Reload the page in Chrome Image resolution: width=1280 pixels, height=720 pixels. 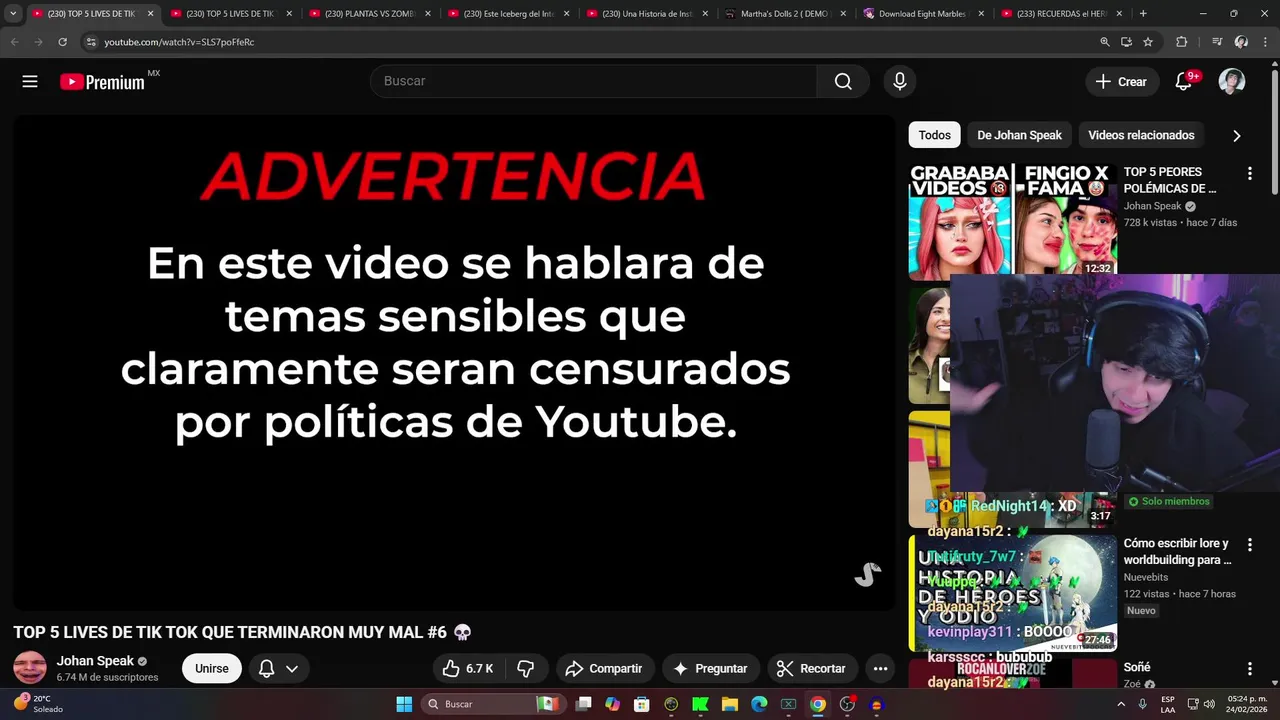pos(62,42)
